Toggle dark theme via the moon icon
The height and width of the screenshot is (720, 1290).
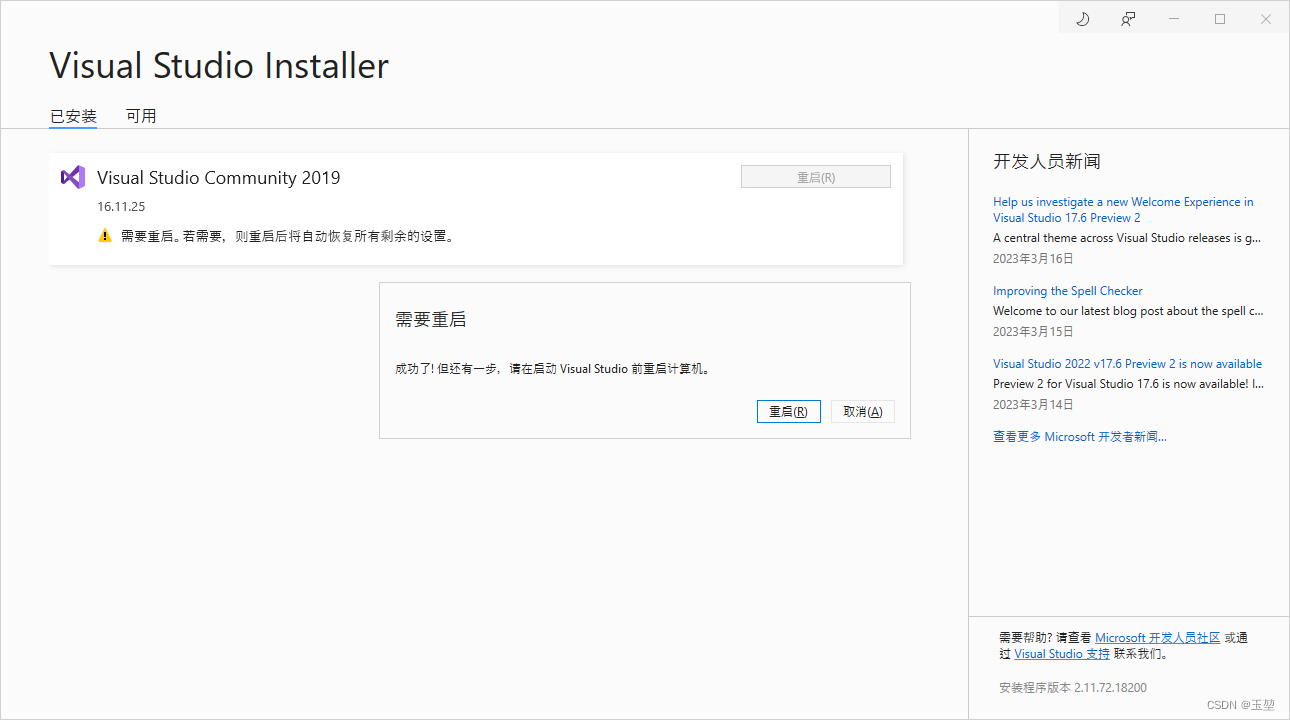coord(1082,18)
